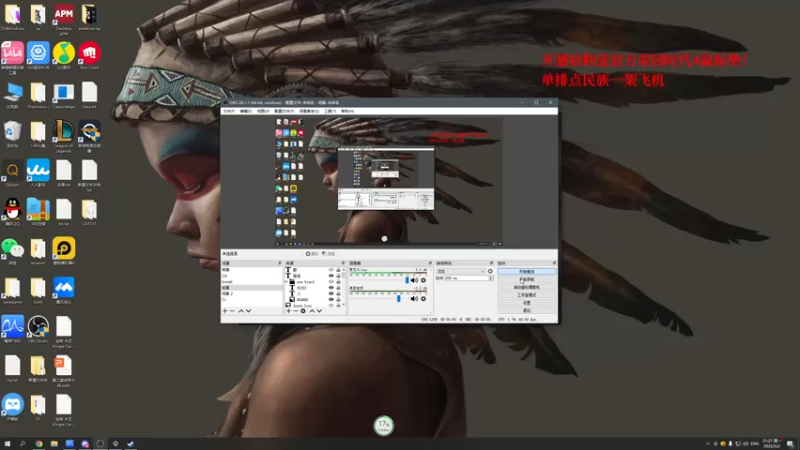
Task: Open source properties gear in the sources toolbar
Action: [x=303, y=311]
